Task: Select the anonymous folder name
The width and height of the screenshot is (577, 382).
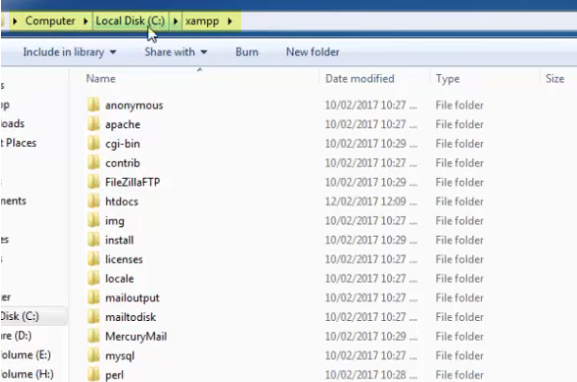Action: [134, 105]
